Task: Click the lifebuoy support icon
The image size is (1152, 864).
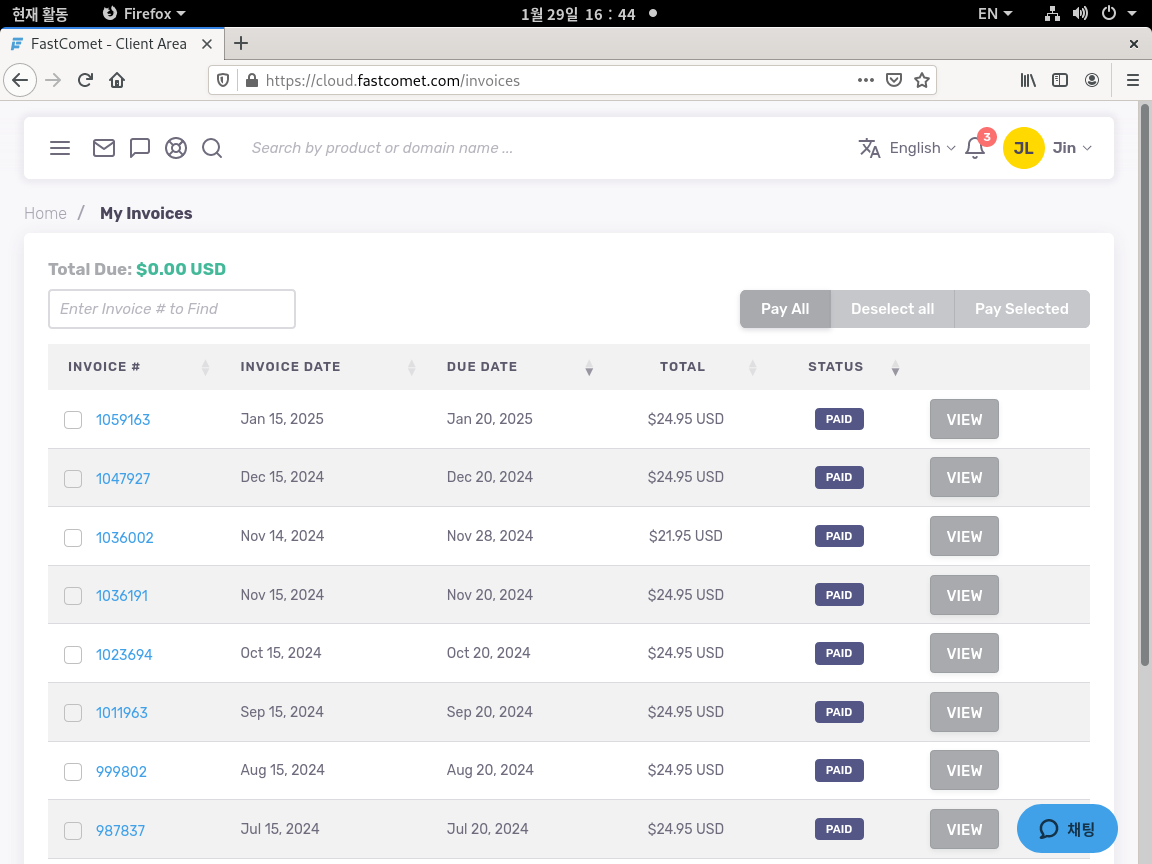Action: point(176,148)
